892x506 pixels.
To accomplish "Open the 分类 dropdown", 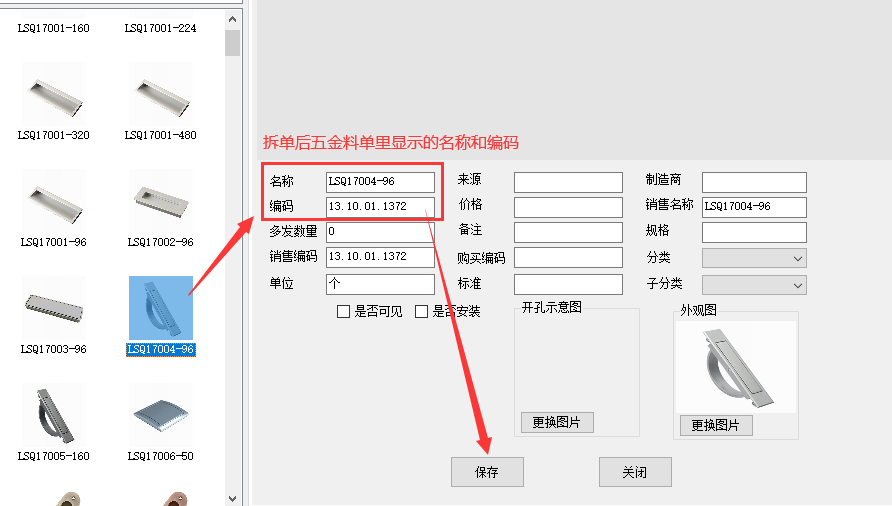I will [x=754, y=258].
